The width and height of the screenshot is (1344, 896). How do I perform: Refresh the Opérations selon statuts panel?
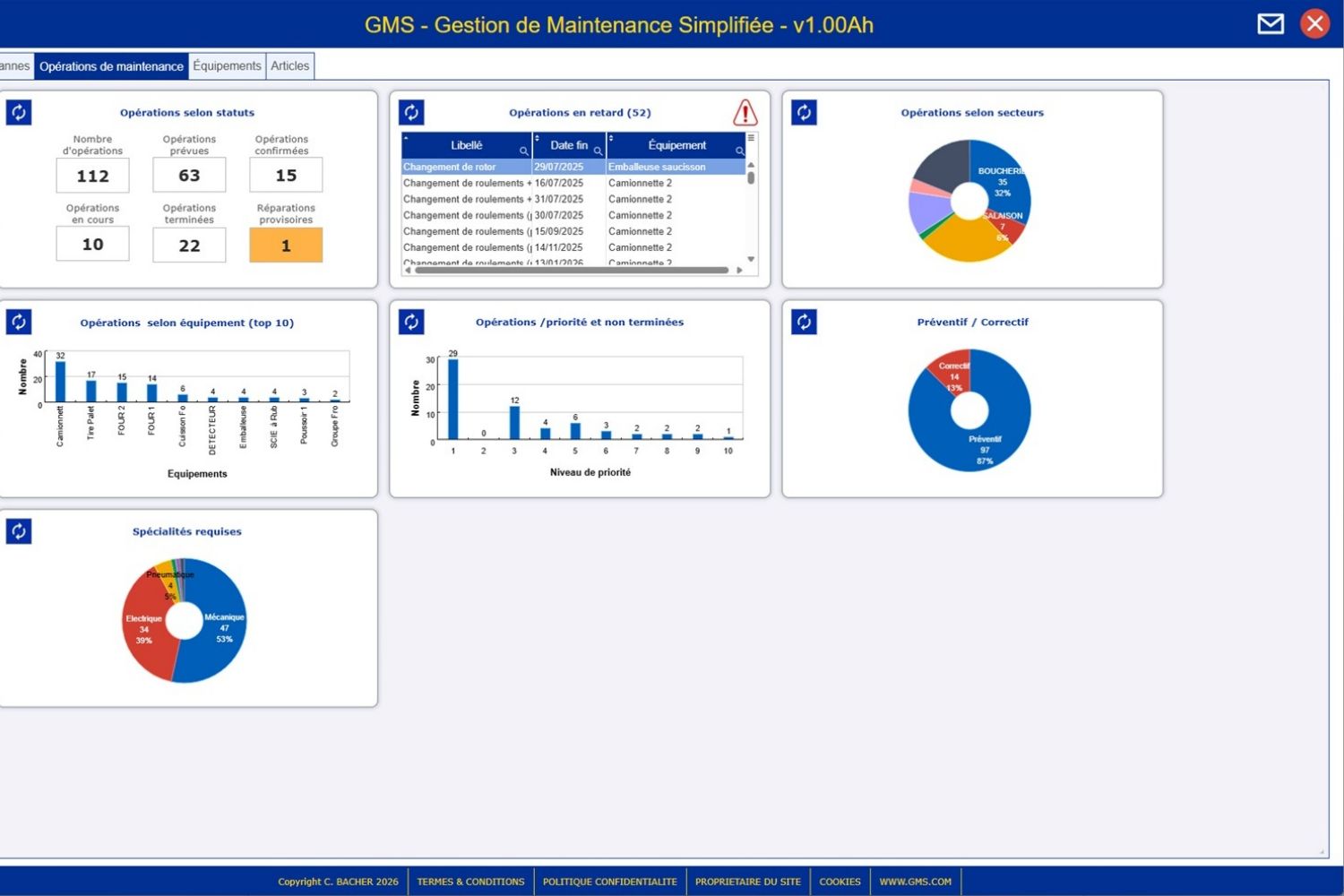click(x=19, y=113)
